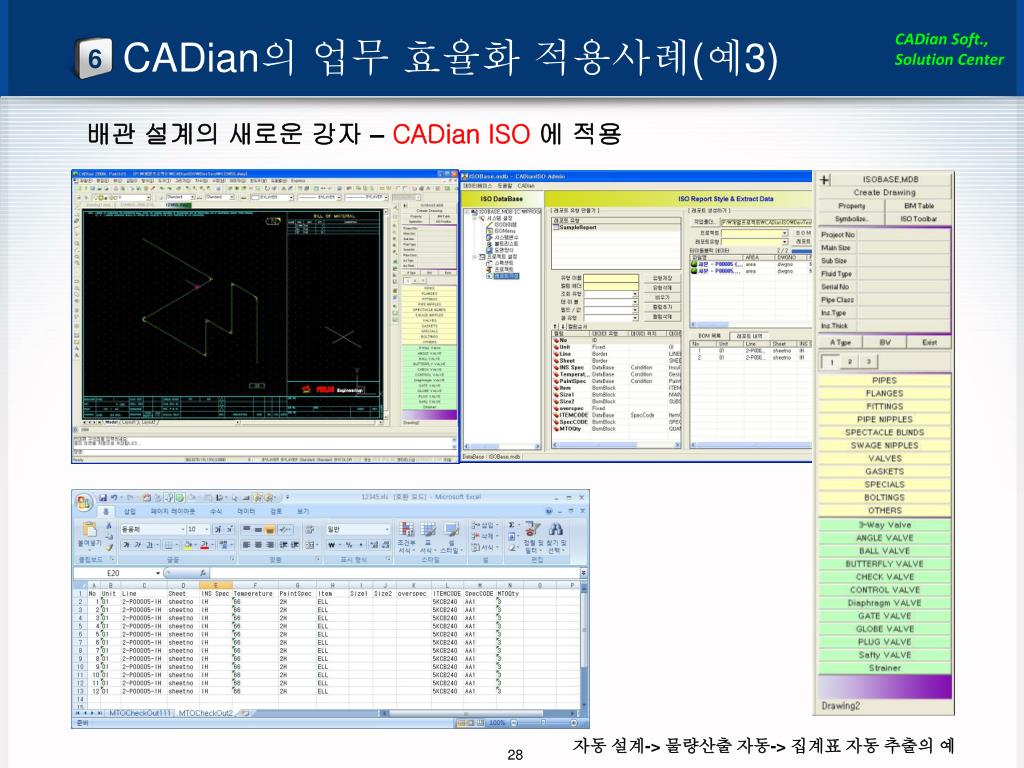Click the Excel help icon
This screenshot has width=1024, height=768.
[x=549, y=511]
